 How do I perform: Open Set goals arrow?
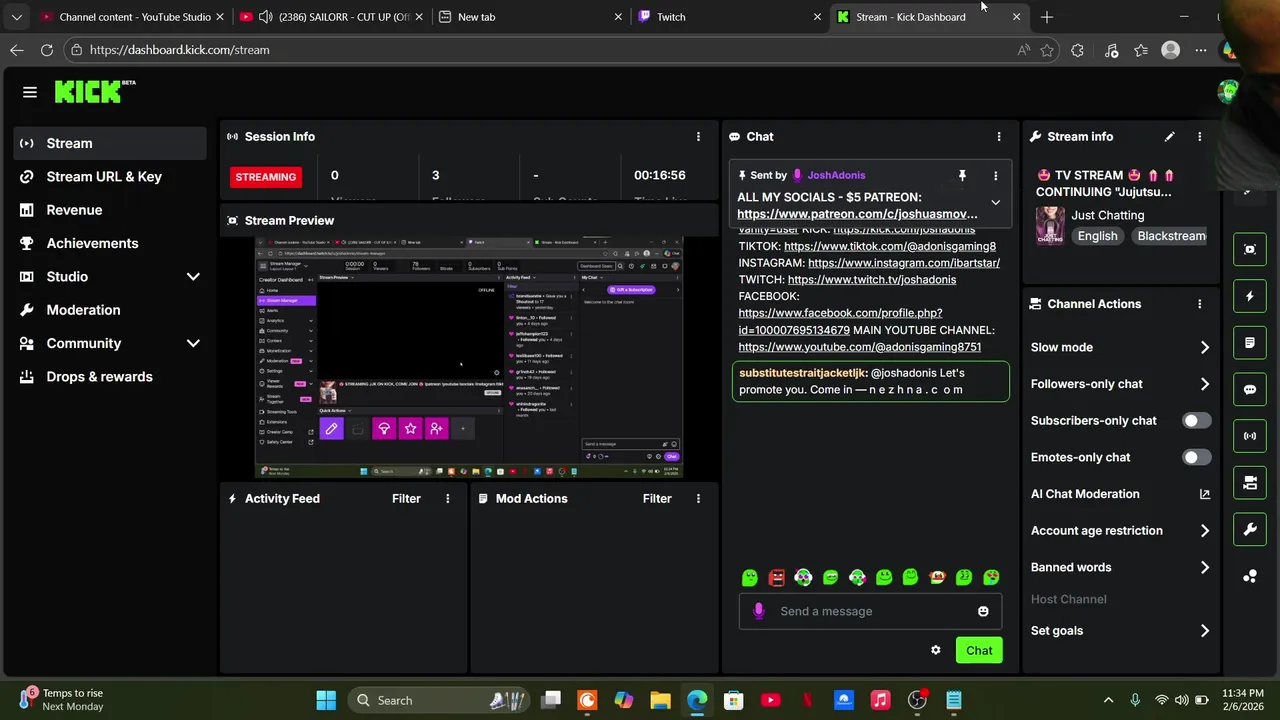click(1204, 631)
